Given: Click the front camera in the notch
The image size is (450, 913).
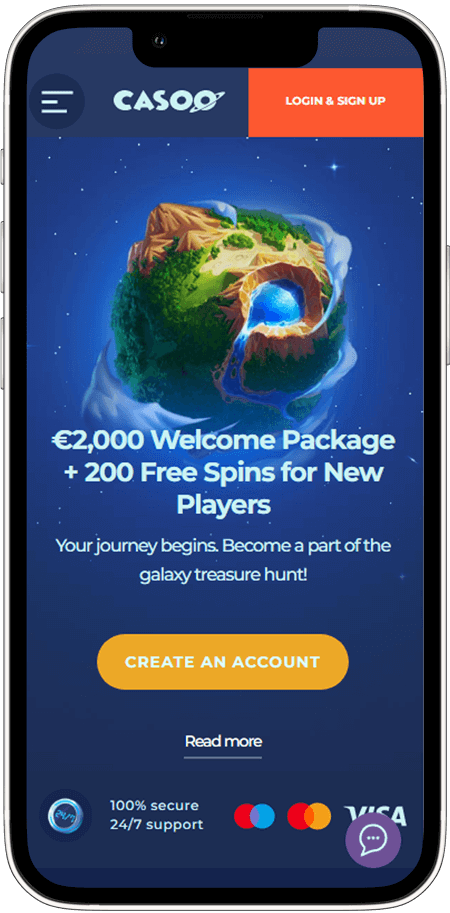Looking at the screenshot, I should [x=159, y=41].
